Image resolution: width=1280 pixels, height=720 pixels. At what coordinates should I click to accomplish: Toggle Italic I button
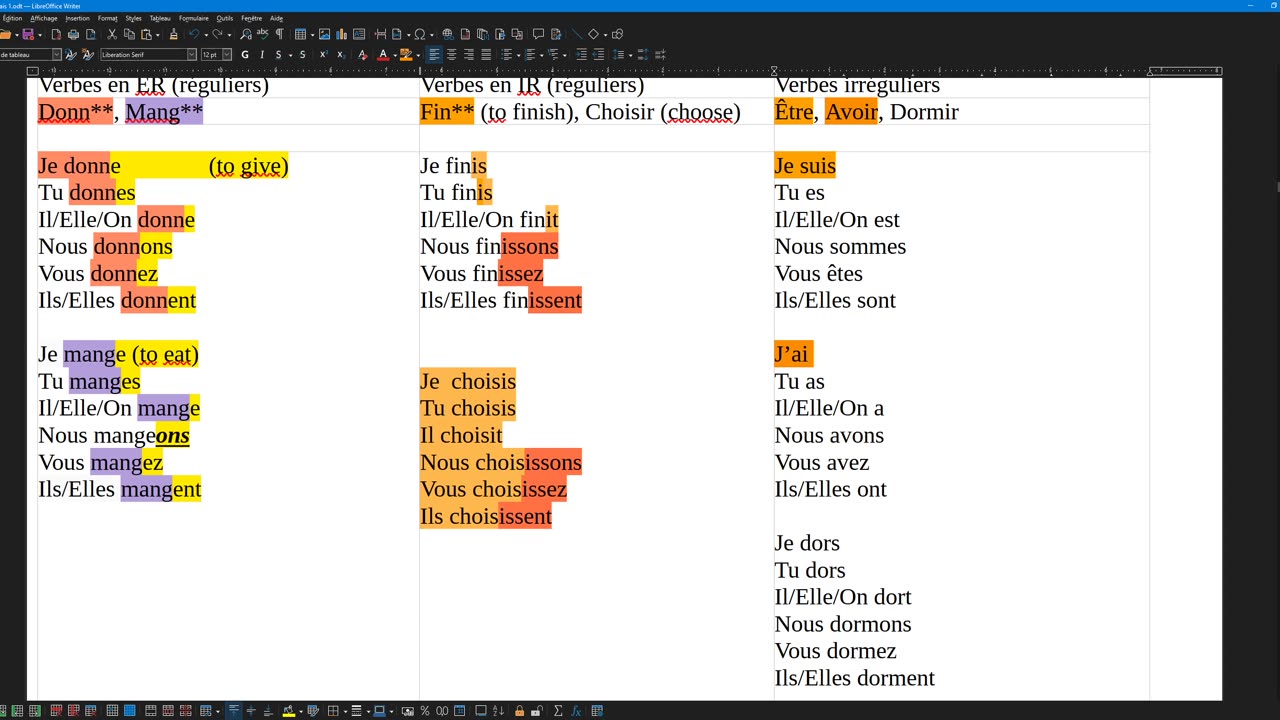click(262, 54)
